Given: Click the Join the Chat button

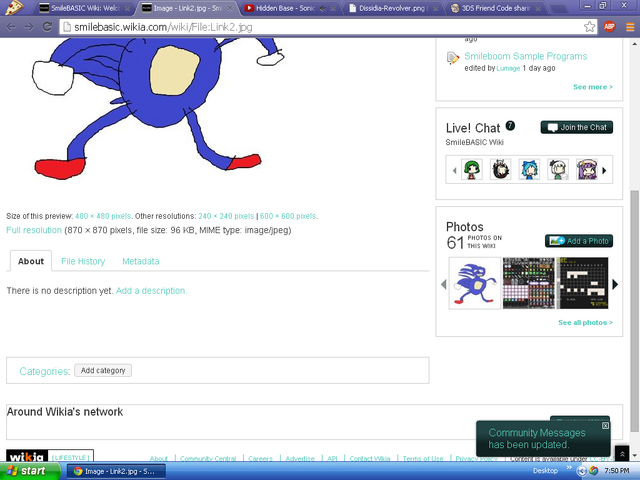Looking at the screenshot, I should click(577, 127).
